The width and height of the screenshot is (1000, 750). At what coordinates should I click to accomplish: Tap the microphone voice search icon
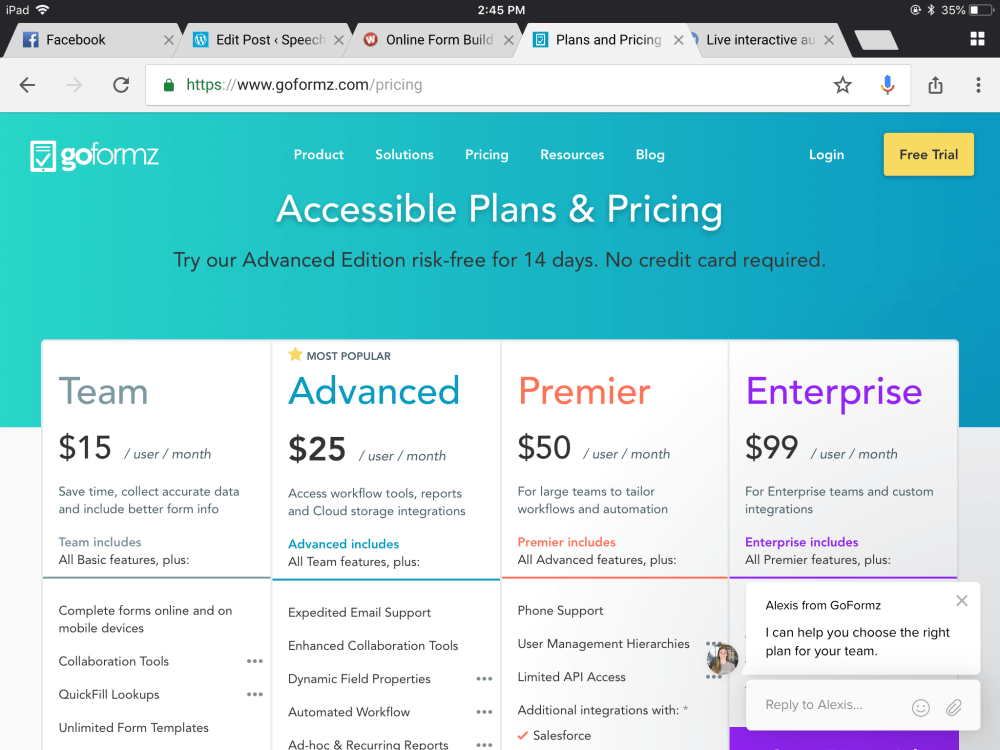pyautogui.click(x=887, y=85)
